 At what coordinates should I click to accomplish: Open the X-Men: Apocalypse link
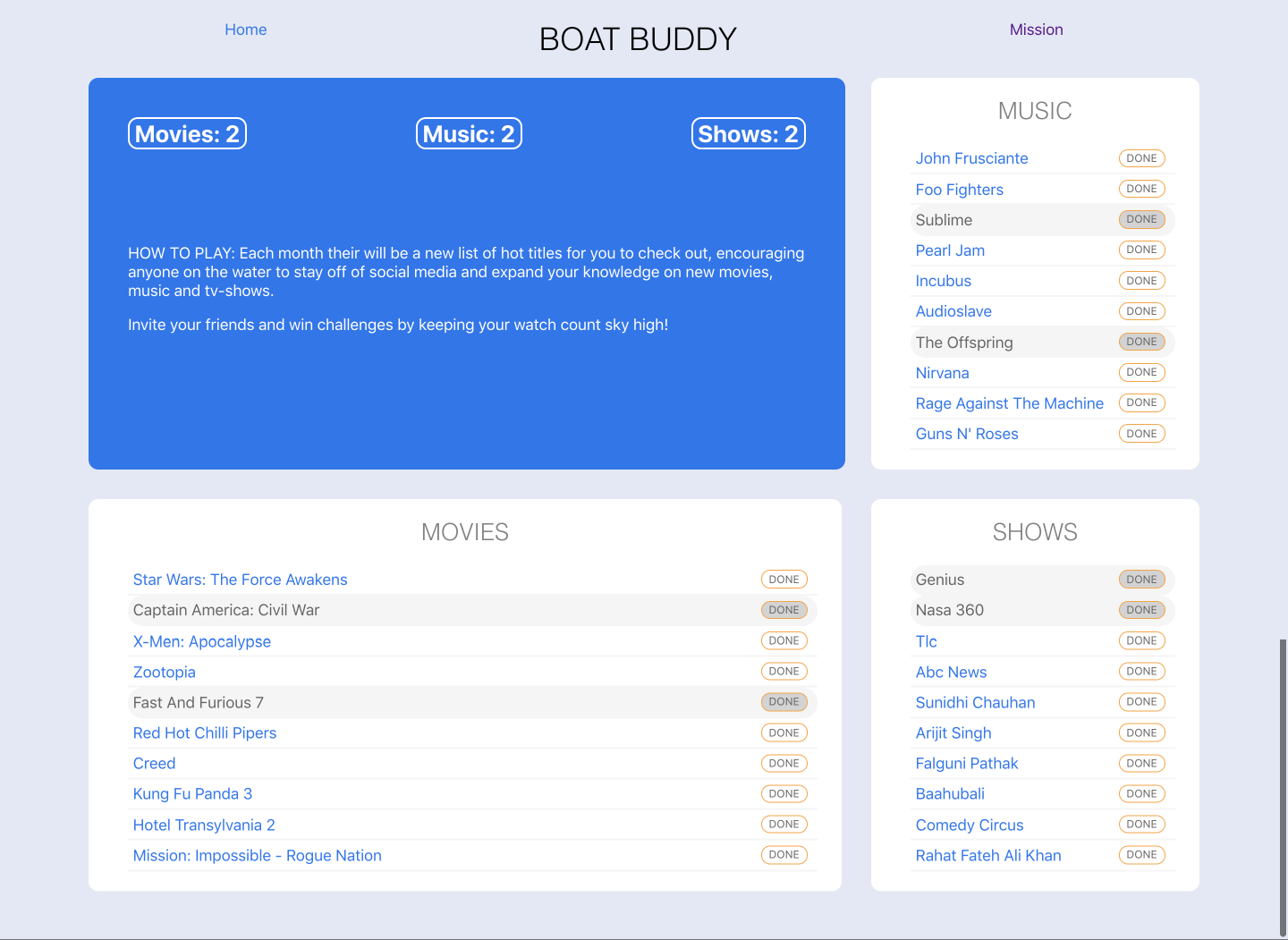[x=201, y=641]
